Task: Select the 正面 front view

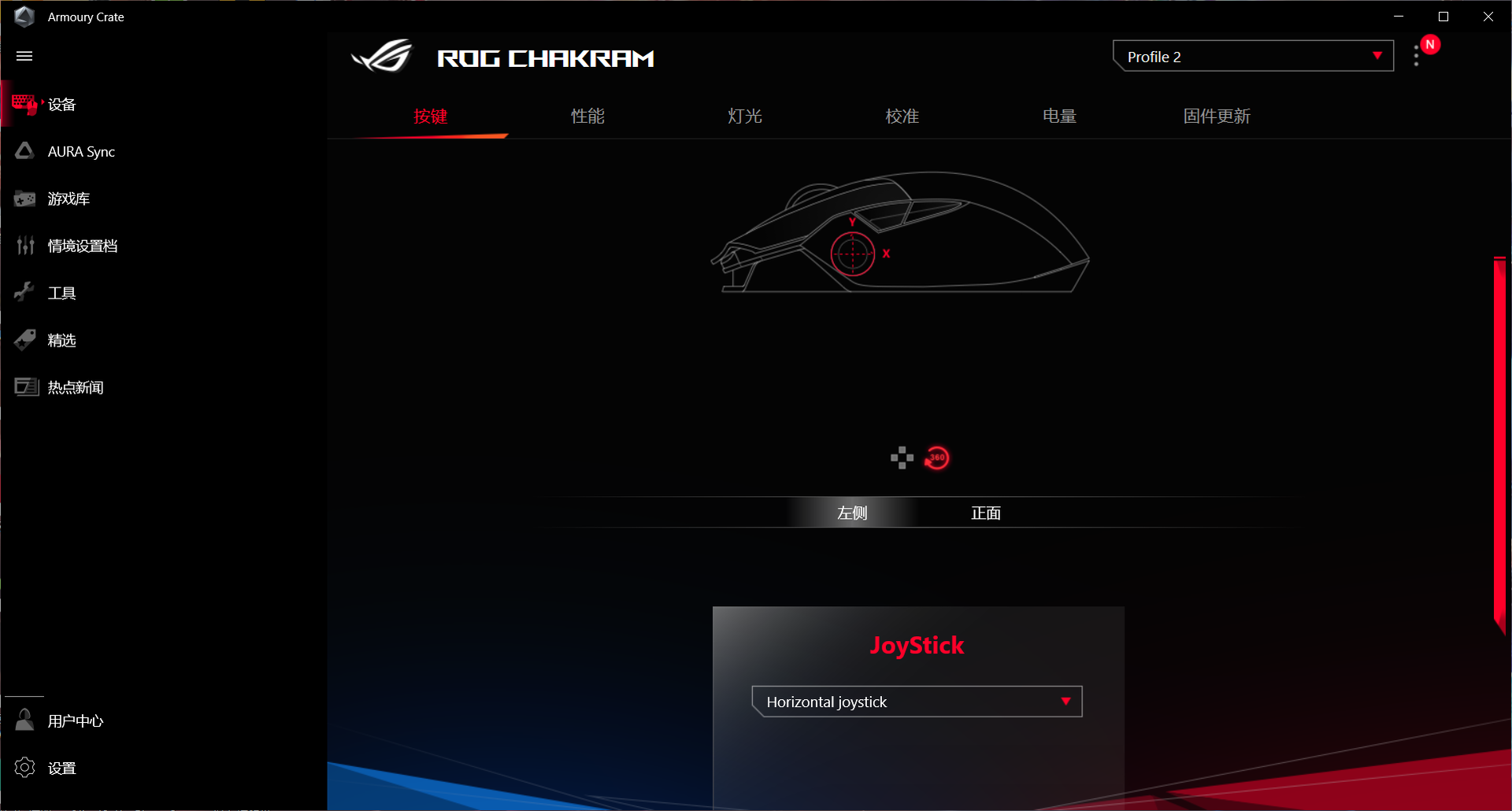Action: 985,513
